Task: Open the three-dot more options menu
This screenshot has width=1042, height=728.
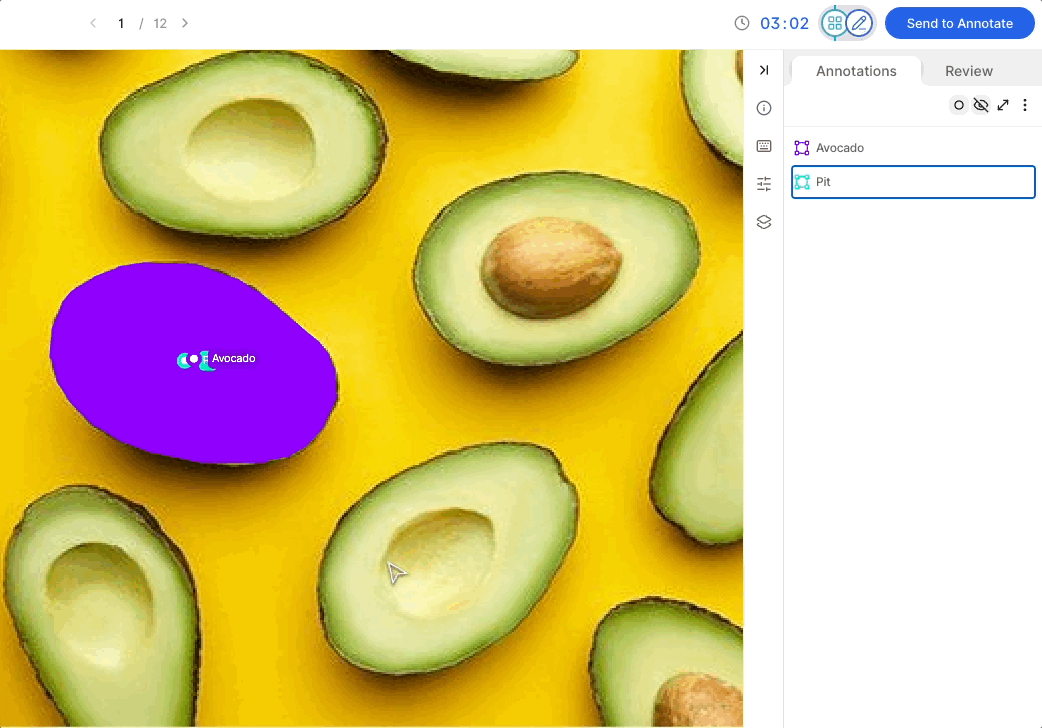Action: tap(1025, 105)
